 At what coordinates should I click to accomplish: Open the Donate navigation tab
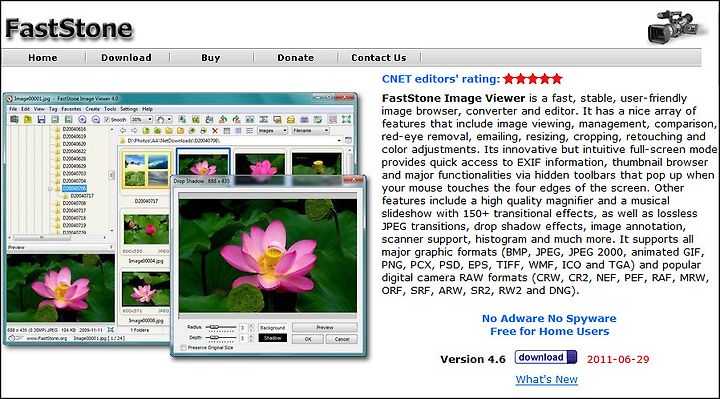tap(296, 58)
